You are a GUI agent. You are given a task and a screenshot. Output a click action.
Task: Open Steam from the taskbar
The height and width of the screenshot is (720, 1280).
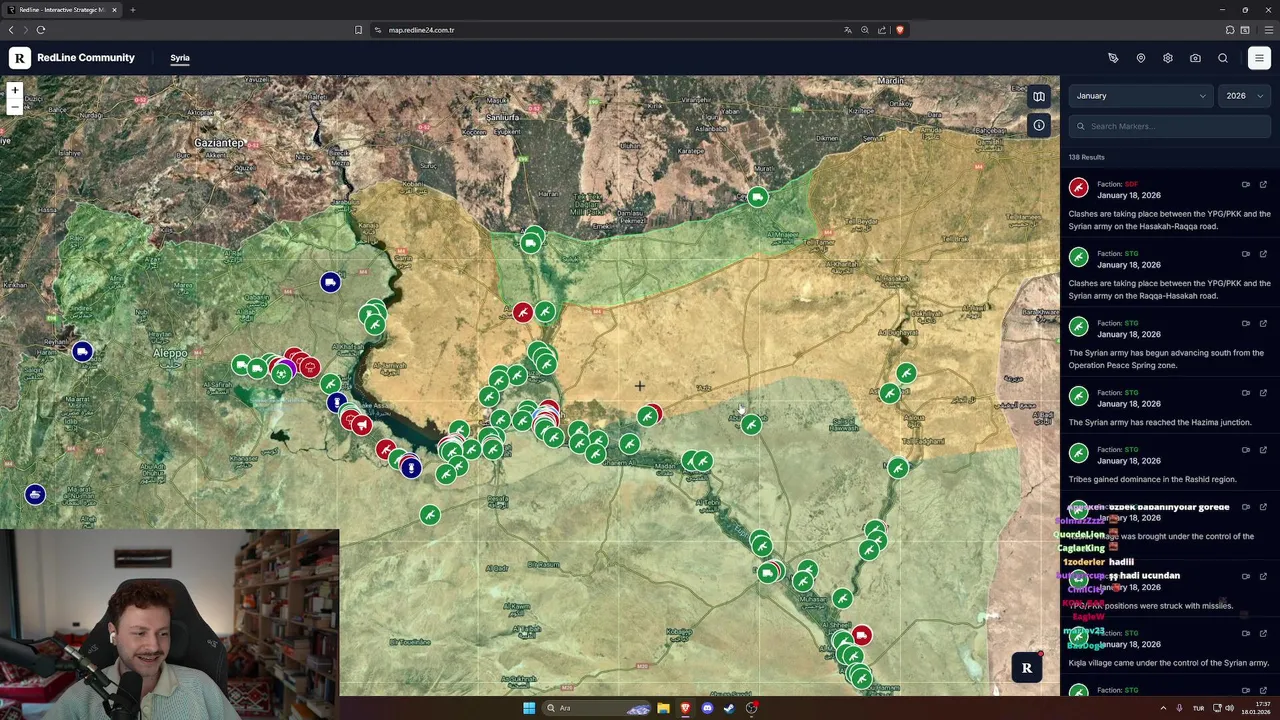(729, 708)
